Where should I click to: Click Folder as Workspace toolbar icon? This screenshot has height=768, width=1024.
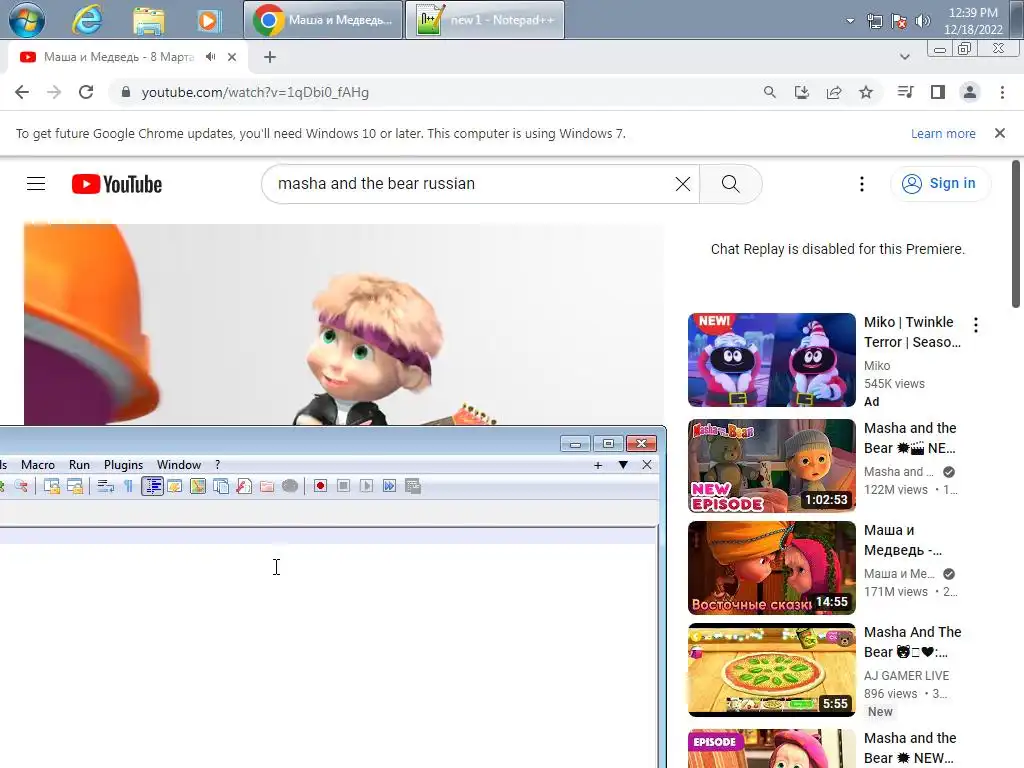(267, 486)
